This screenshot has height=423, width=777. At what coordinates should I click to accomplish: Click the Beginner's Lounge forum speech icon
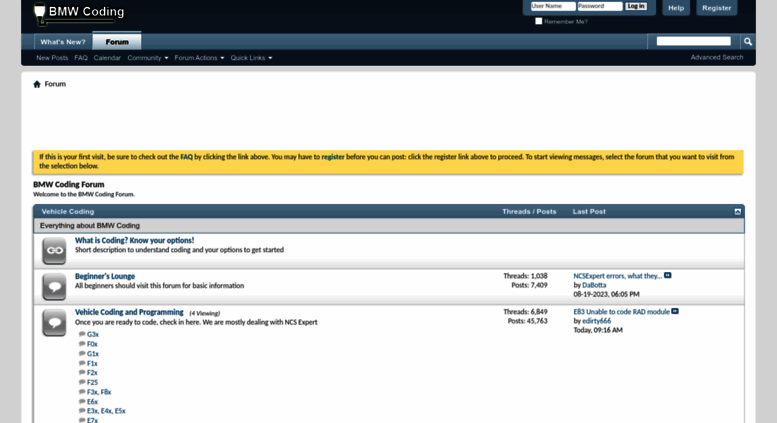[x=54, y=287]
